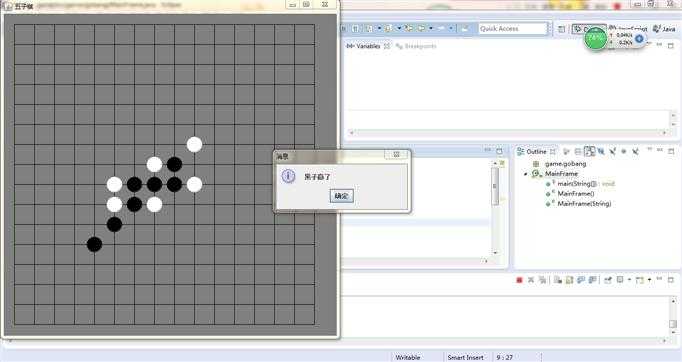Minimize the editor area panel

point(488,150)
